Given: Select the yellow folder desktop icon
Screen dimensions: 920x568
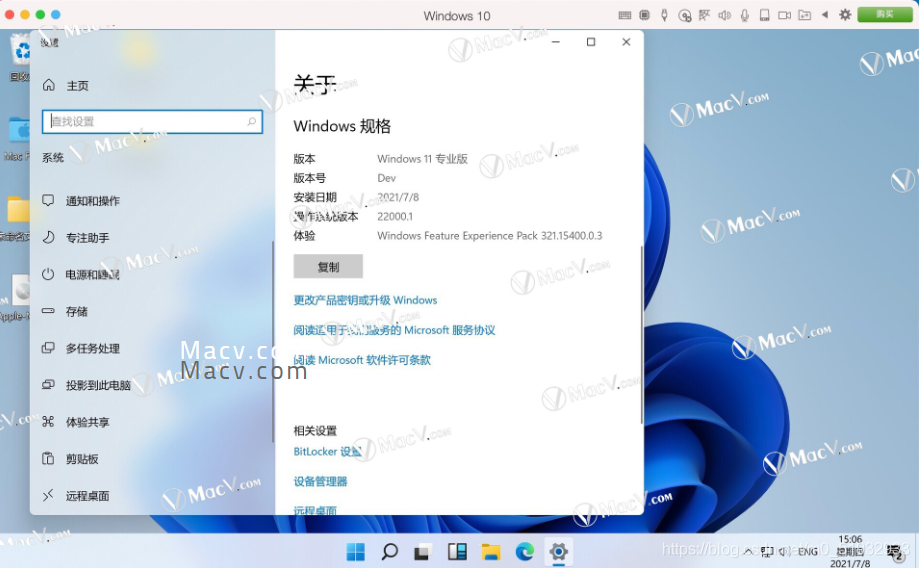Looking at the screenshot, I should pyautogui.click(x=18, y=219).
